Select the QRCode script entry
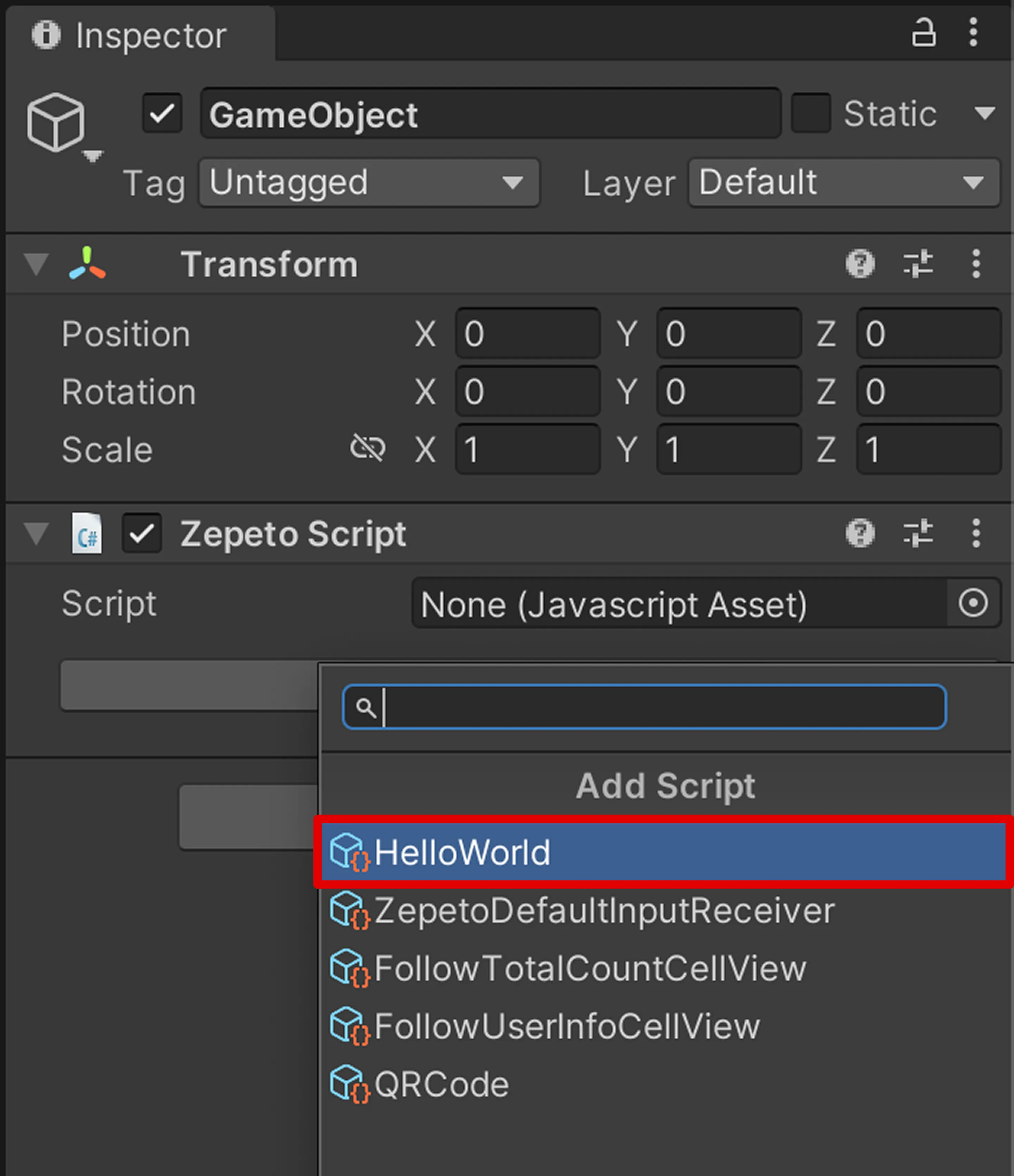Viewport: 1014px width, 1176px height. 442,1084
